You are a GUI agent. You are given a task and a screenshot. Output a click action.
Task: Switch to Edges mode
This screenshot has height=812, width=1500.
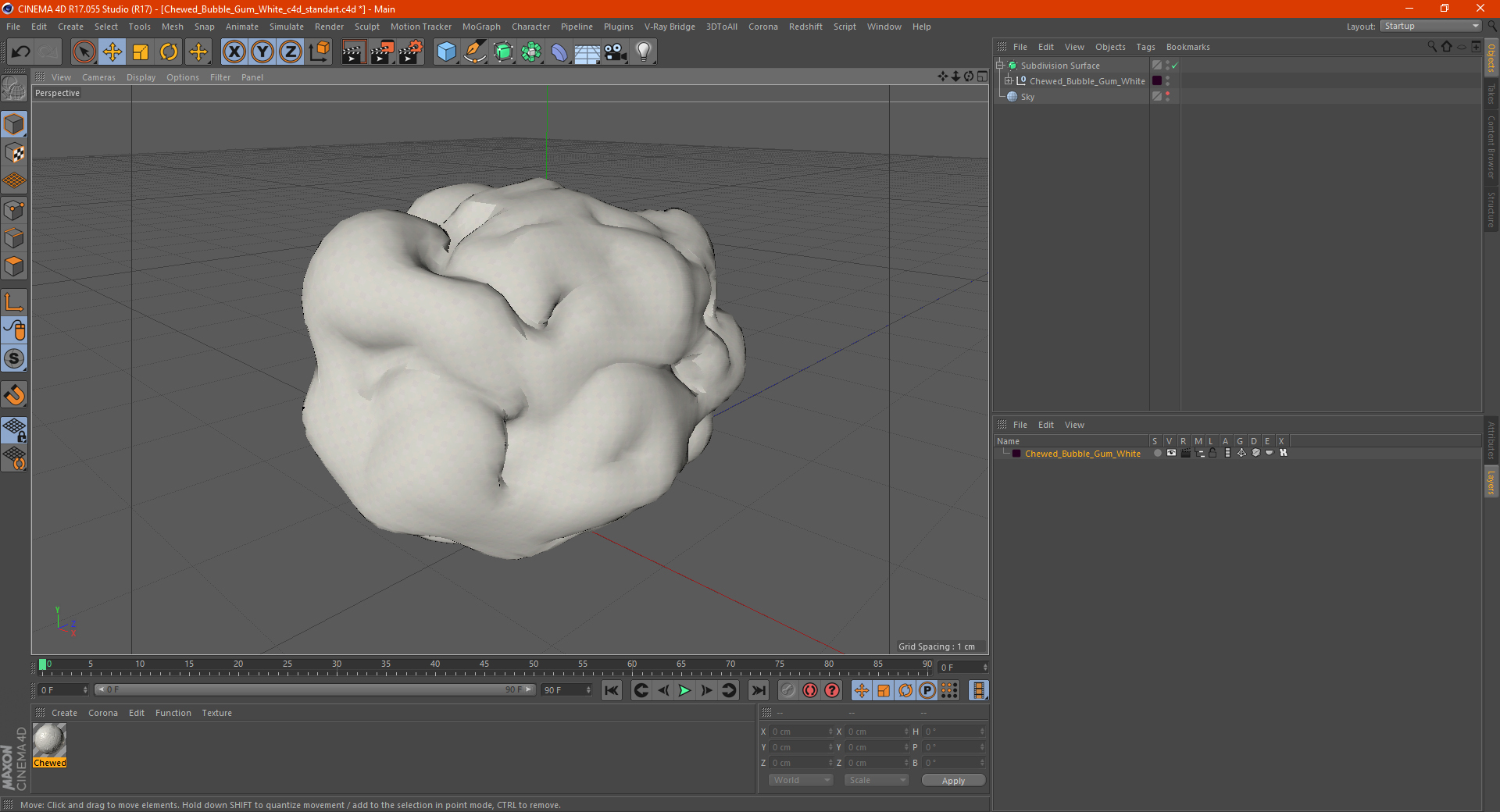(x=14, y=238)
